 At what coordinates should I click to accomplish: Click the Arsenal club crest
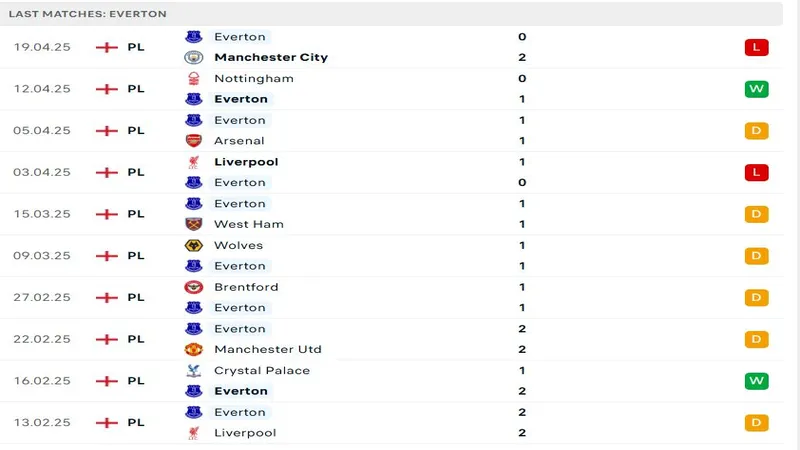point(194,141)
